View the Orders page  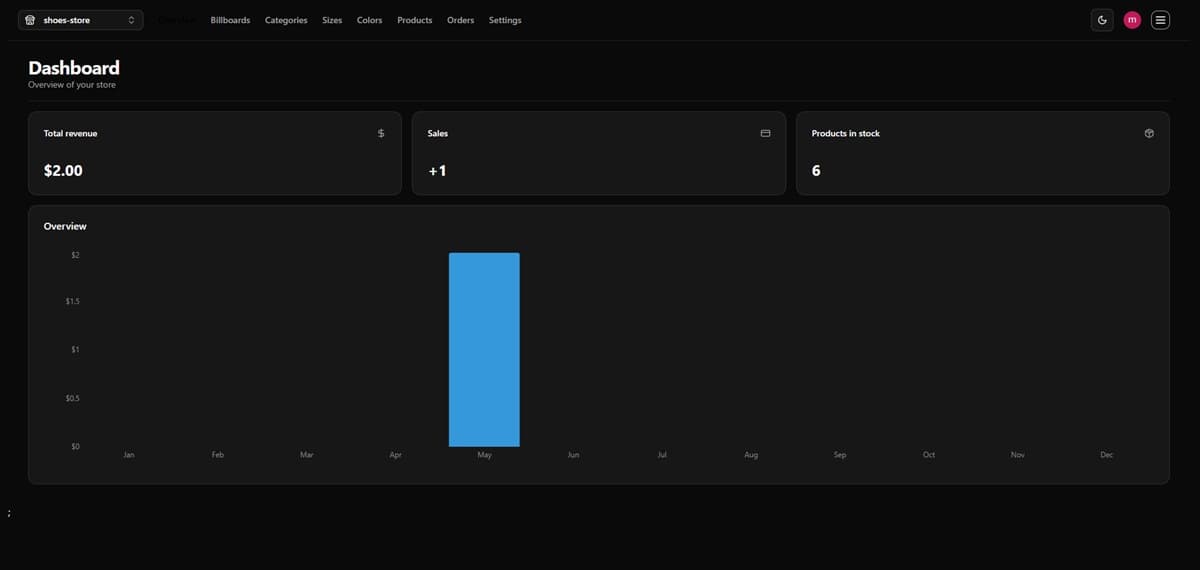tap(460, 20)
